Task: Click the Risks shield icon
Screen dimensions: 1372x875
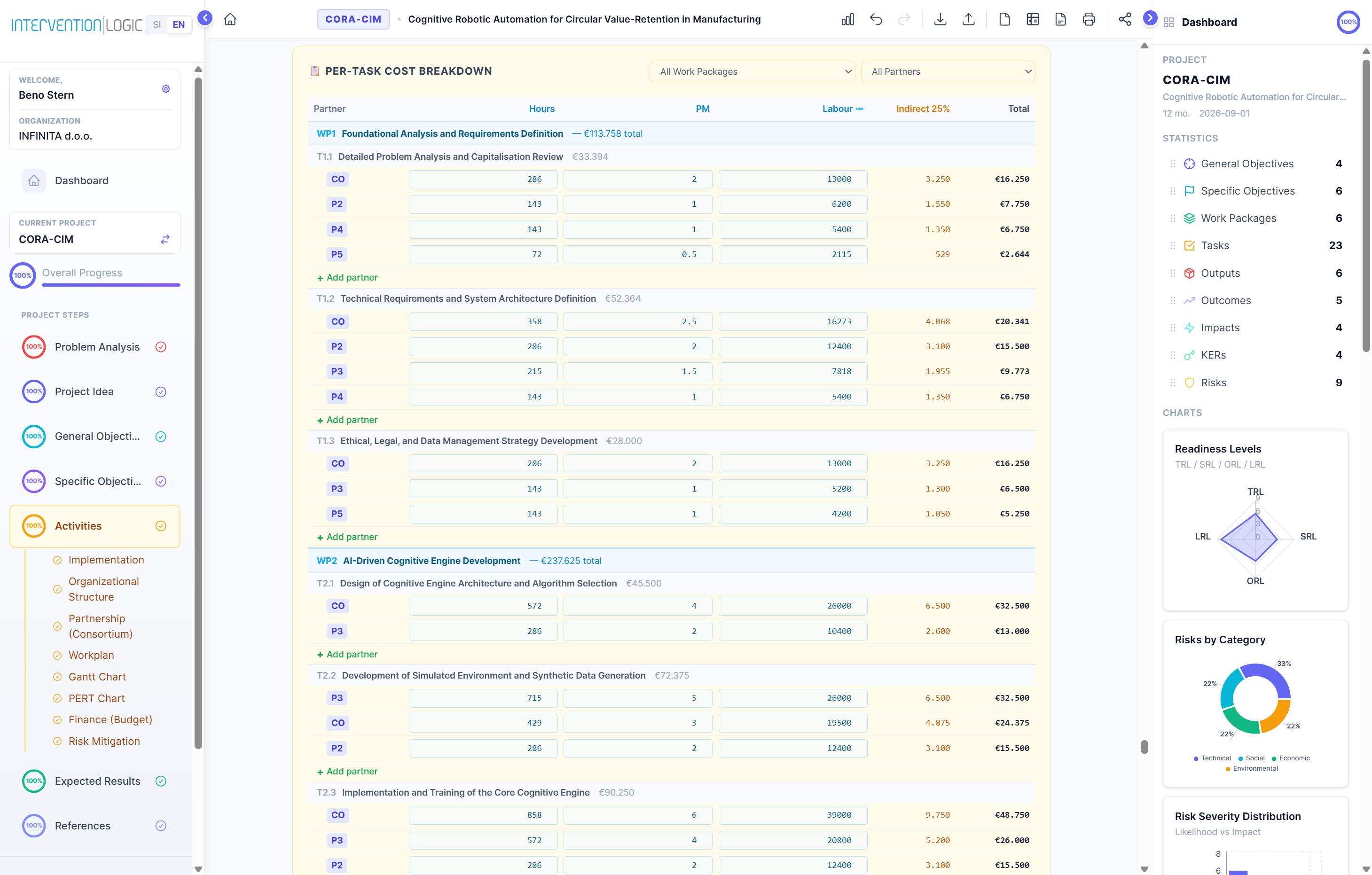Action: (x=1189, y=383)
